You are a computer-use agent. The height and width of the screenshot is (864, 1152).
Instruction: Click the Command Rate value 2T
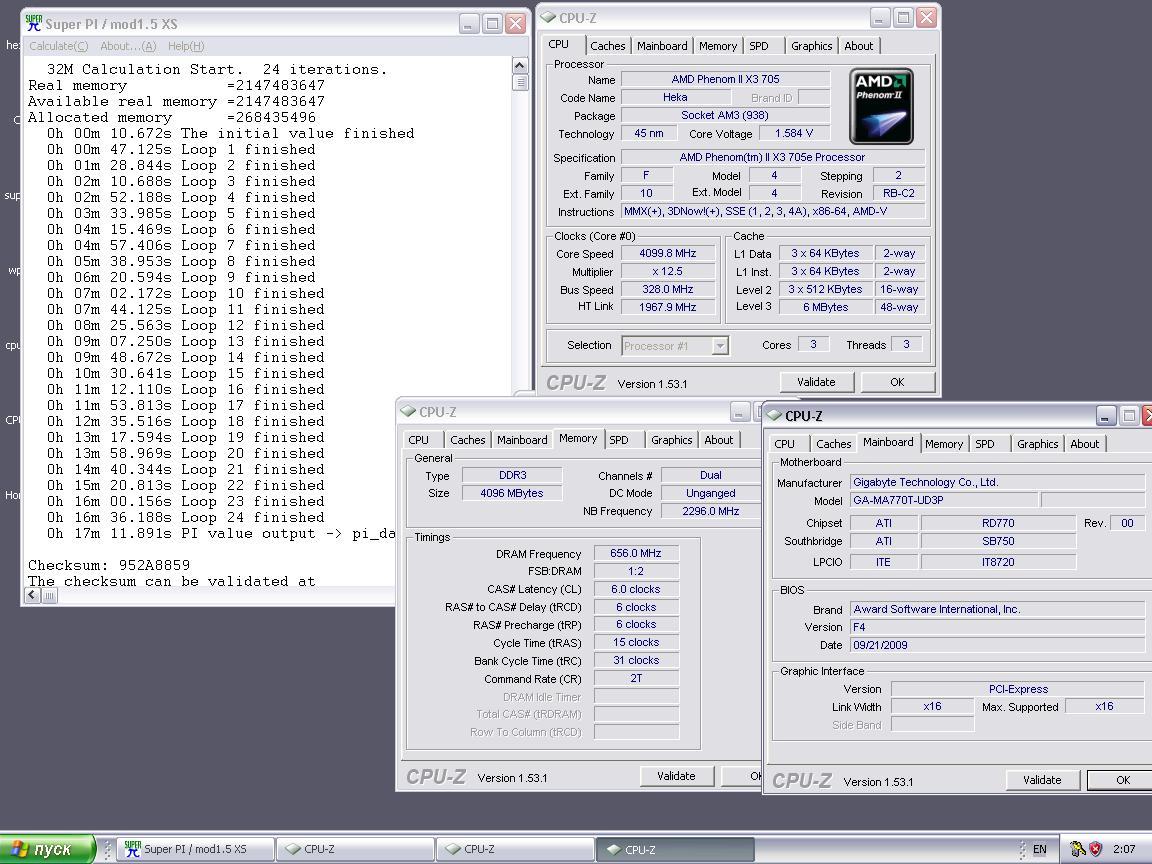click(636, 679)
